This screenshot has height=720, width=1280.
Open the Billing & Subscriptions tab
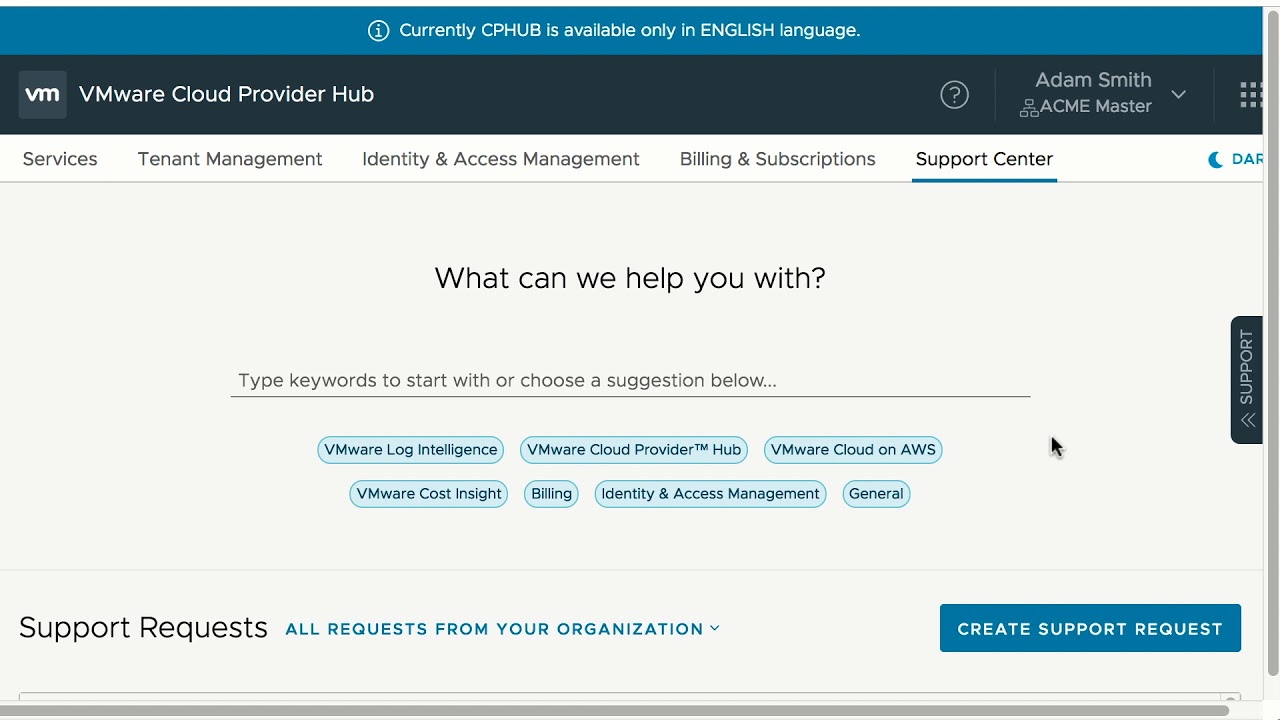pos(777,159)
